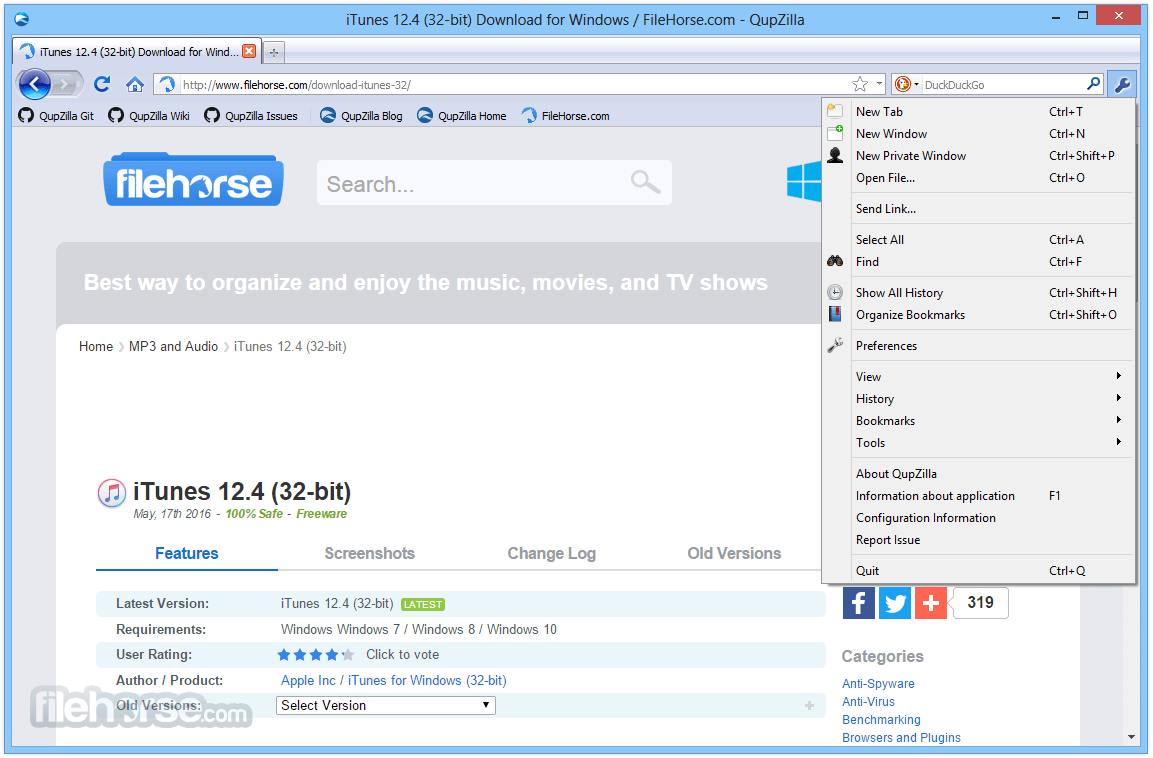The width and height of the screenshot is (1153, 758).
Task: Open the Anti-Virus category link
Action: coord(868,701)
